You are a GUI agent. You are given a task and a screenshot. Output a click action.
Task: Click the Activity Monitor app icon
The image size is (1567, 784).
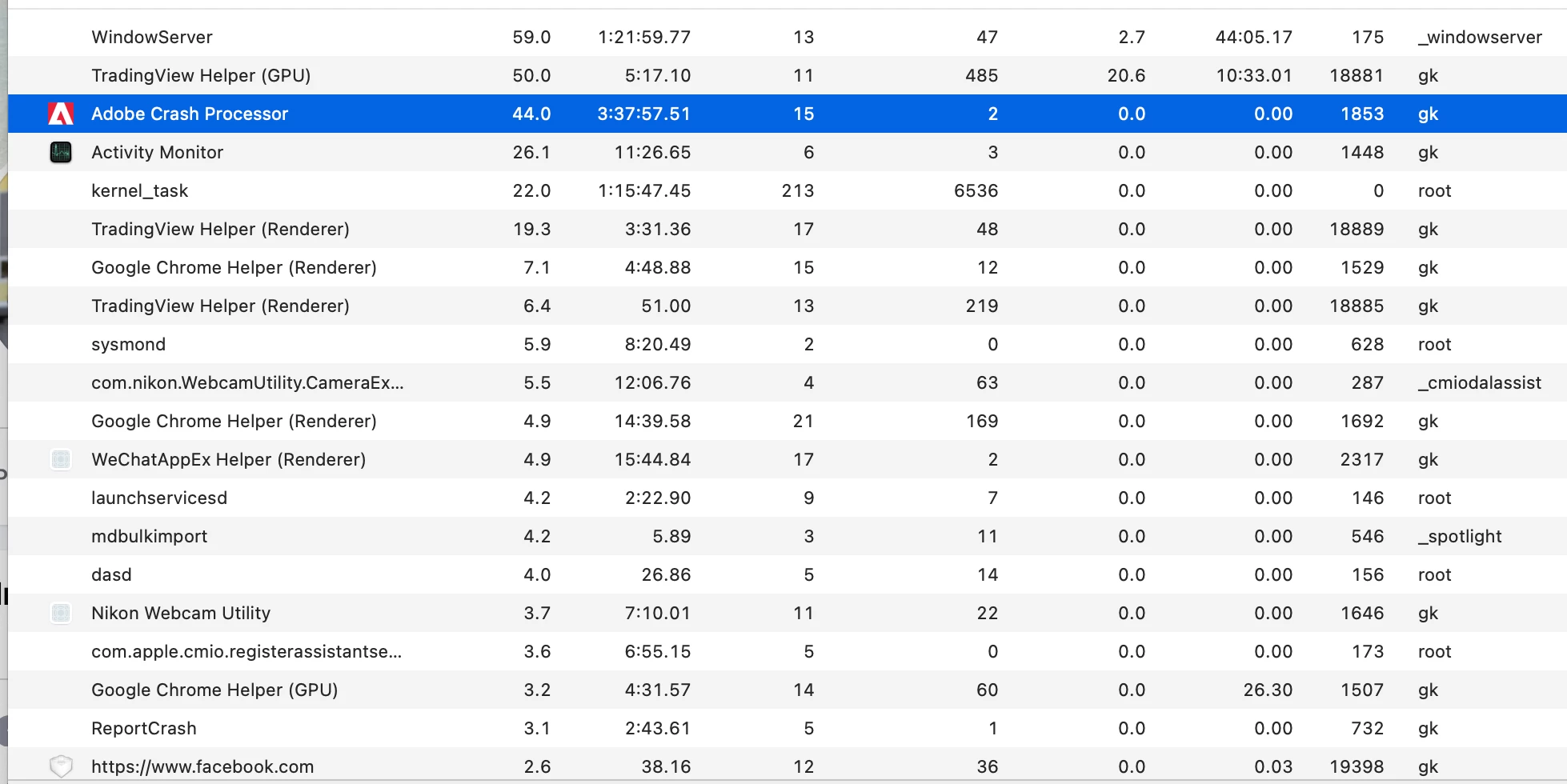pos(61,152)
